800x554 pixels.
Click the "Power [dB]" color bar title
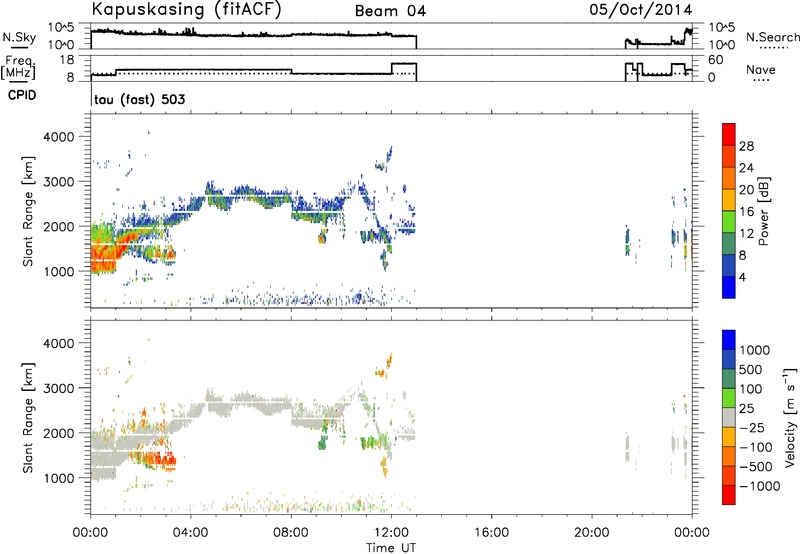(x=763, y=211)
